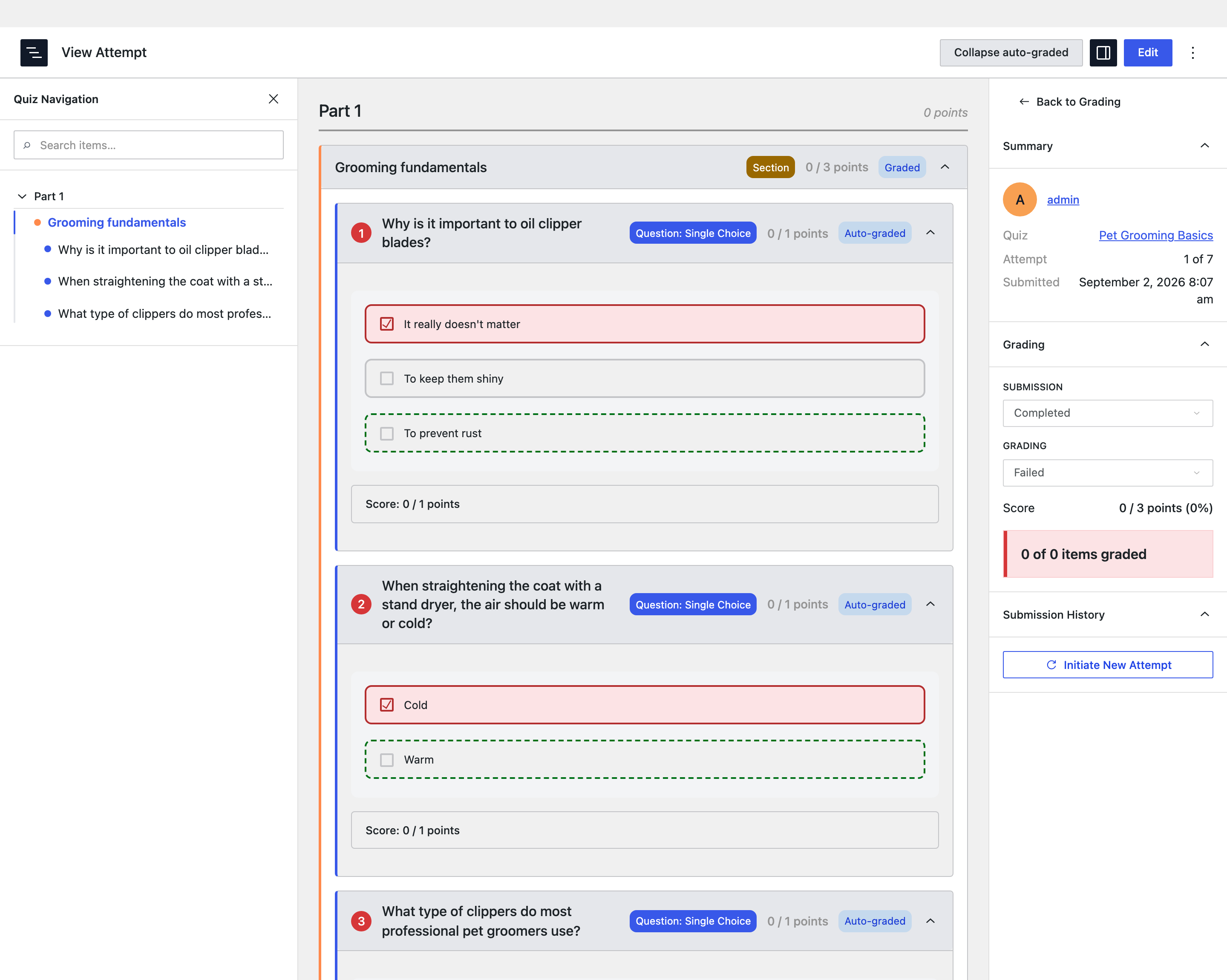Click the Graded status badge
1227x980 pixels.
click(x=902, y=167)
